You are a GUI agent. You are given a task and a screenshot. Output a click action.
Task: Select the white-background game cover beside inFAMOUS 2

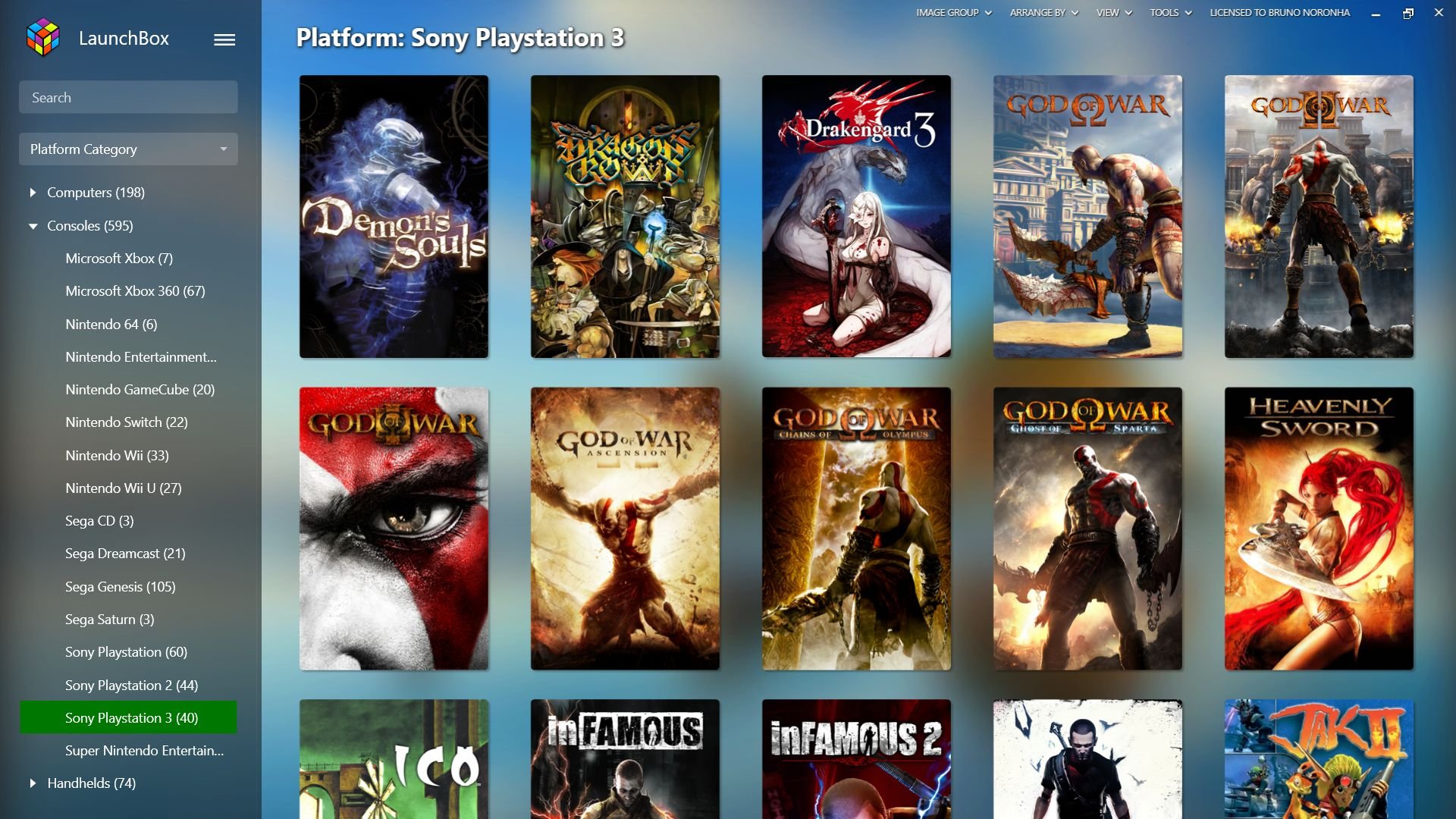1087,759
